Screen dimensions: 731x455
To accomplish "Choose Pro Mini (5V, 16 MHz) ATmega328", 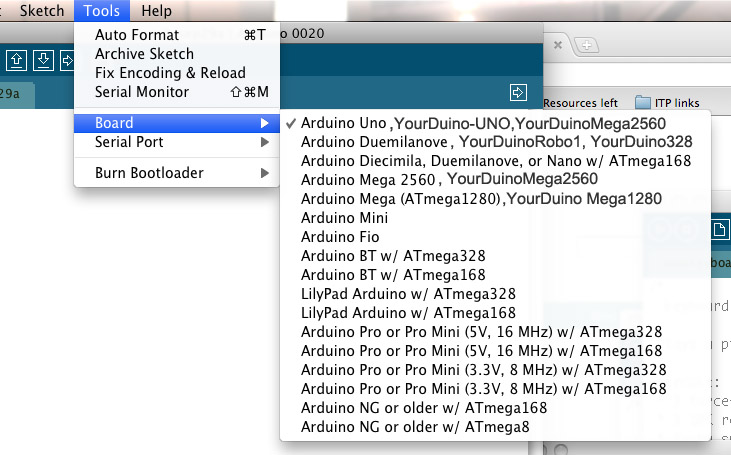I will click(x=495, y=332).
